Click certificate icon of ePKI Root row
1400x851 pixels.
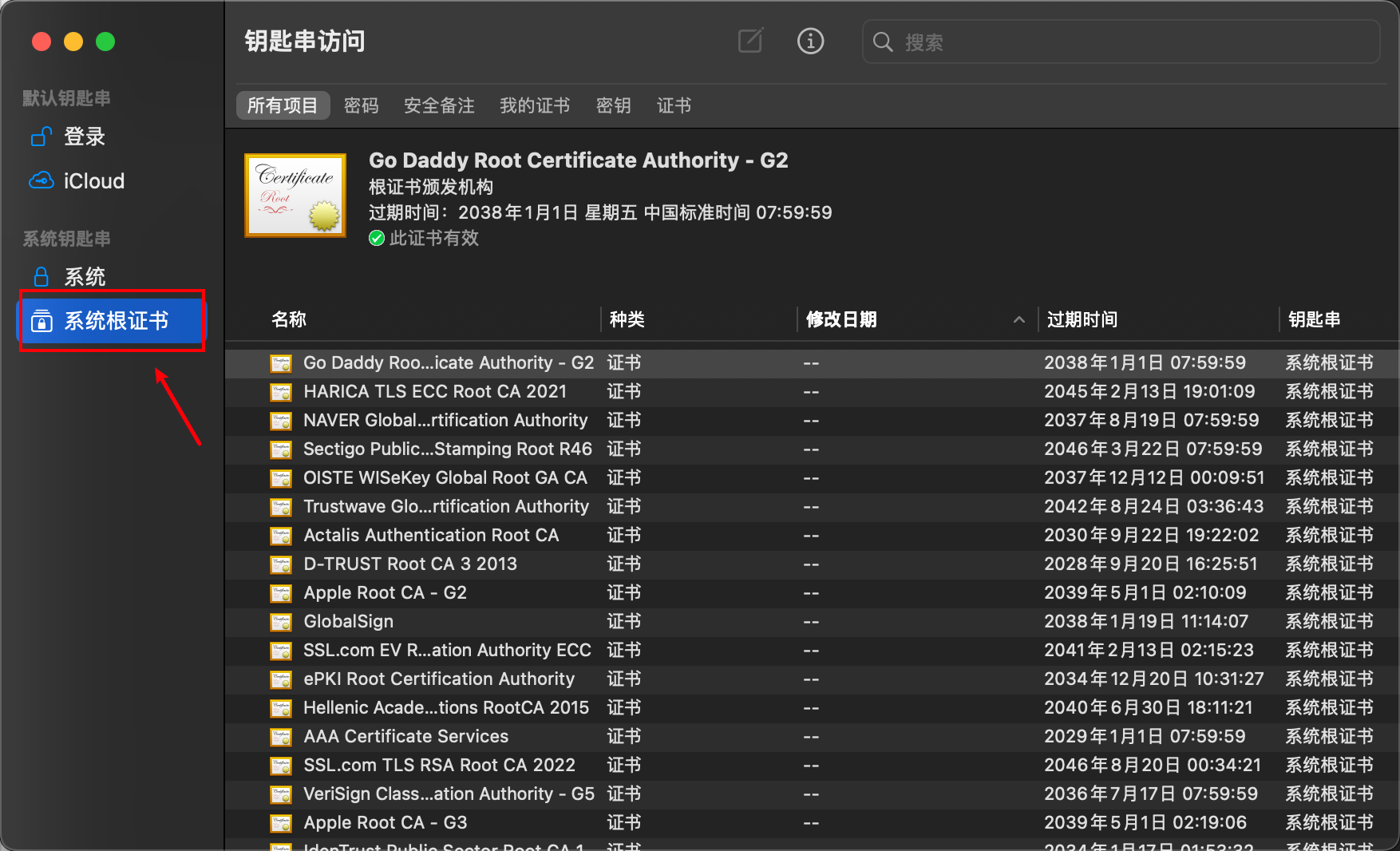pyautogui.click(x=281, y=679)
